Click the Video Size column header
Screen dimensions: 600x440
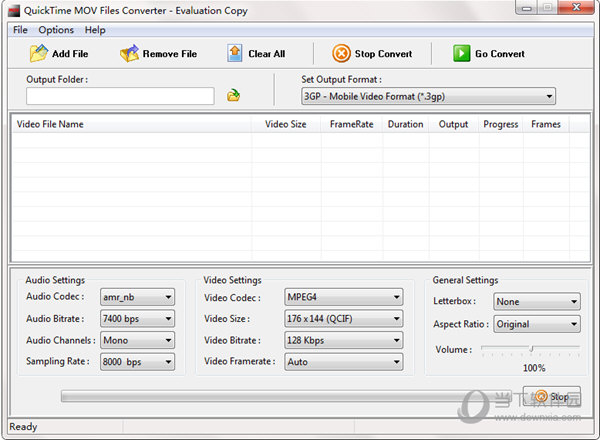(286, 124)
